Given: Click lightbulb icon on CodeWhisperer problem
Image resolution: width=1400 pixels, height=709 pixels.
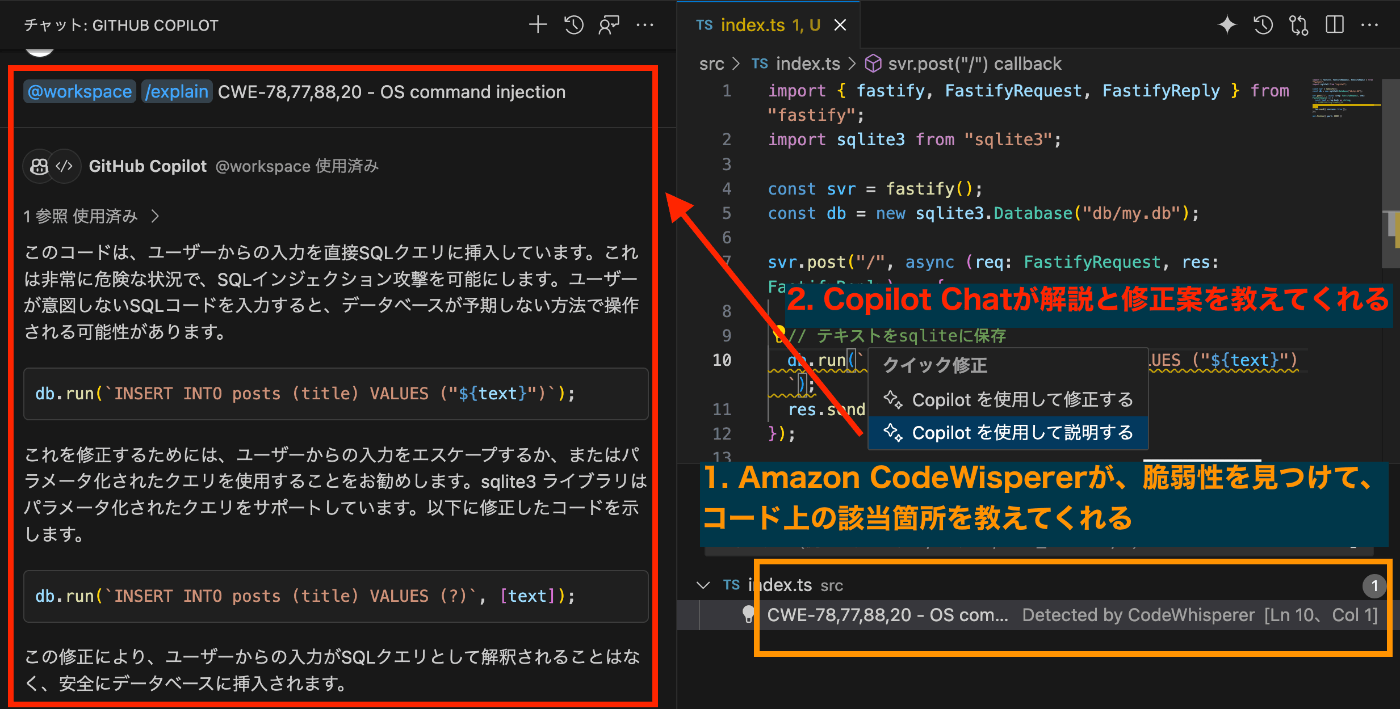Looking at the screenshot, I should point(748,616).
